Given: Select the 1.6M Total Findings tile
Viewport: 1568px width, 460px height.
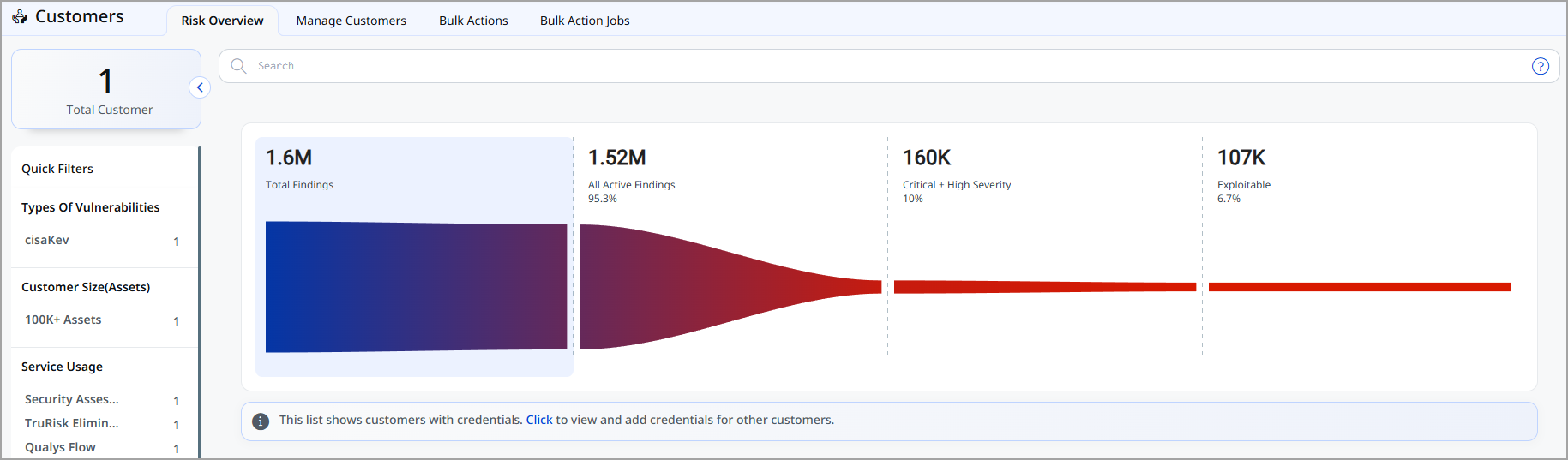Looking at the screenshot, I should (414, 256).
